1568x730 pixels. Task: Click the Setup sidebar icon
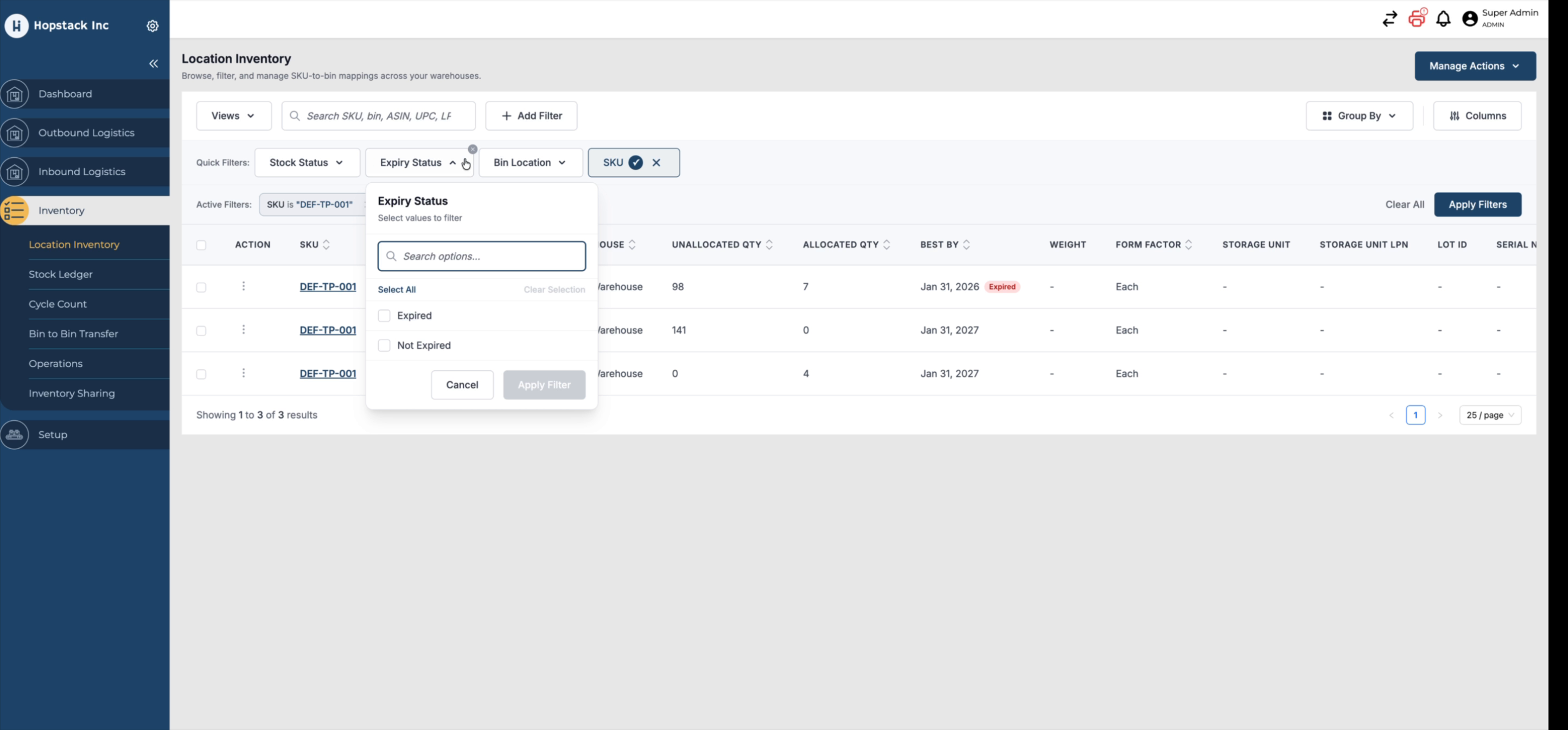pyautogui.click(x=15, y=435)
